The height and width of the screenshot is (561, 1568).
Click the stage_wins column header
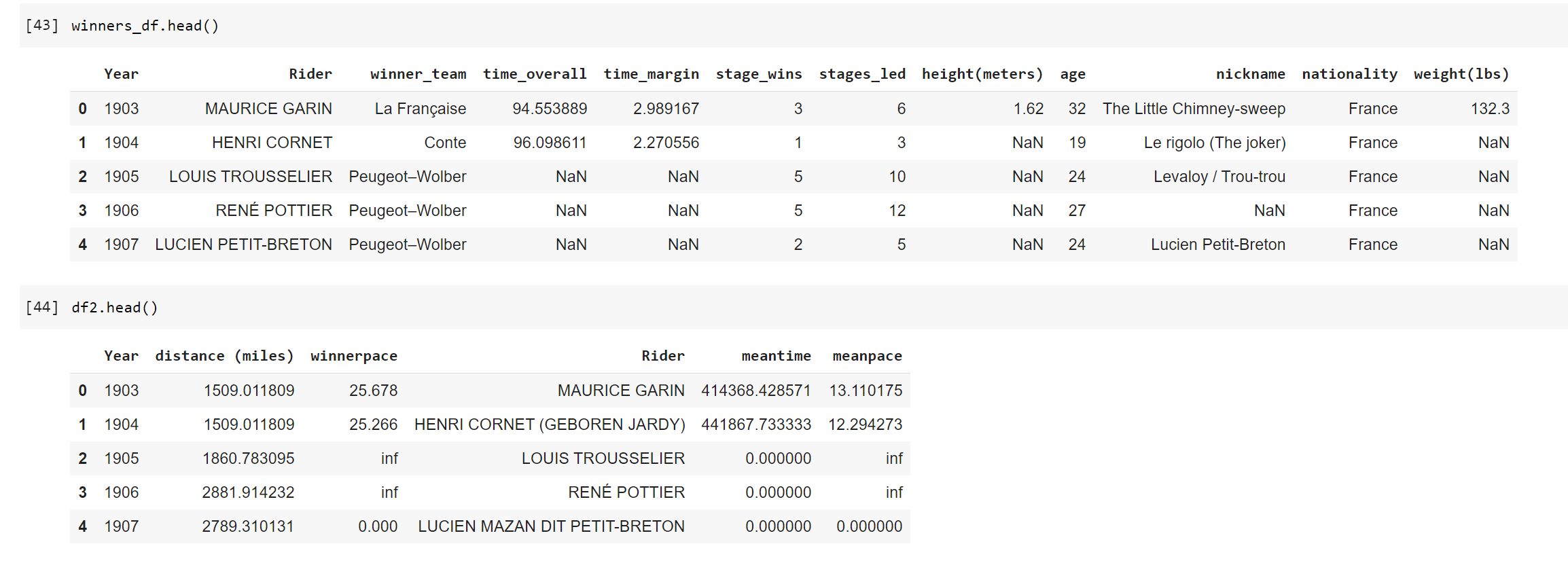tap(759, 74)
